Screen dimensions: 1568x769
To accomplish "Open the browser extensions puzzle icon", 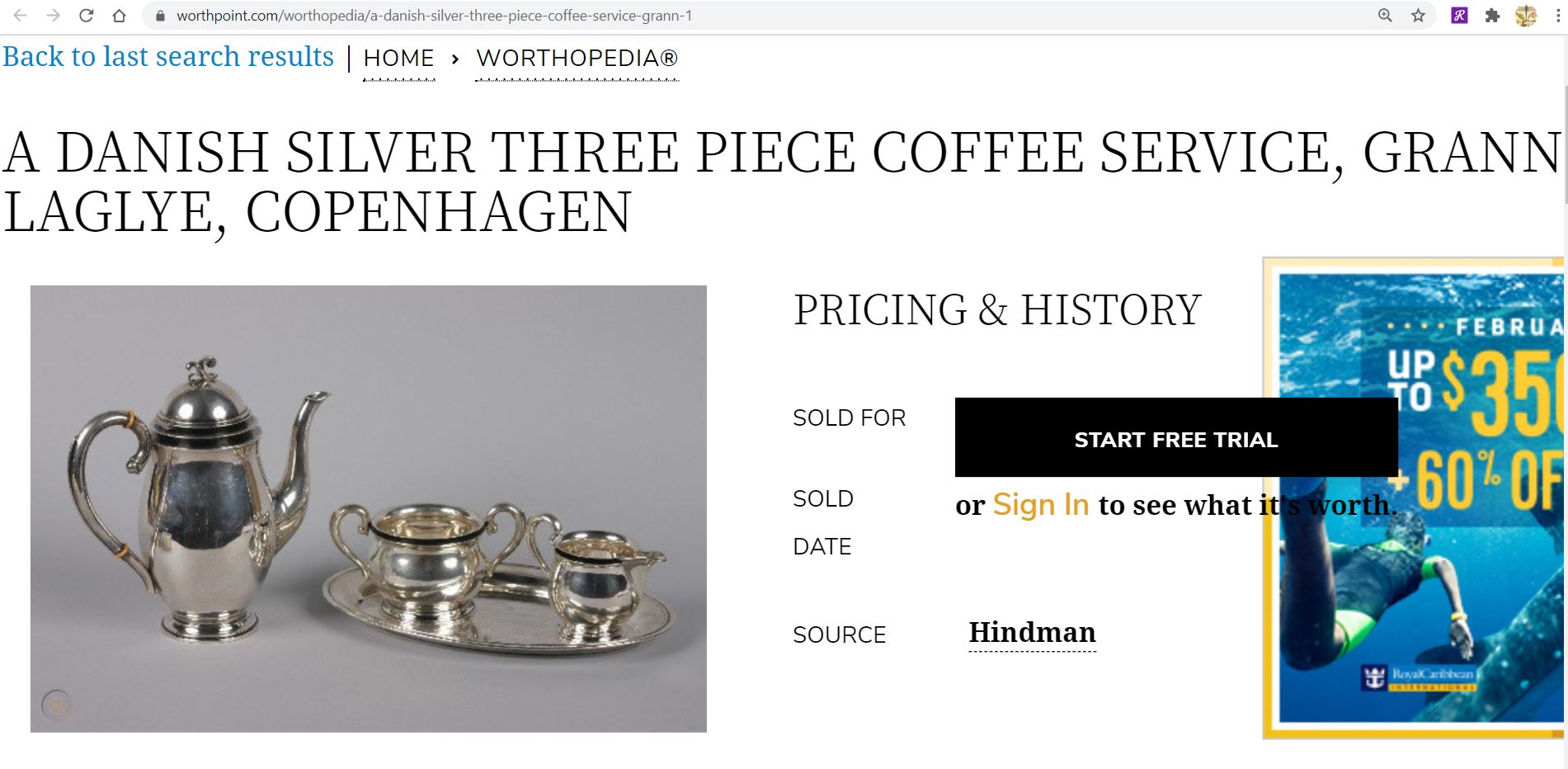I will click(1494, 14).
